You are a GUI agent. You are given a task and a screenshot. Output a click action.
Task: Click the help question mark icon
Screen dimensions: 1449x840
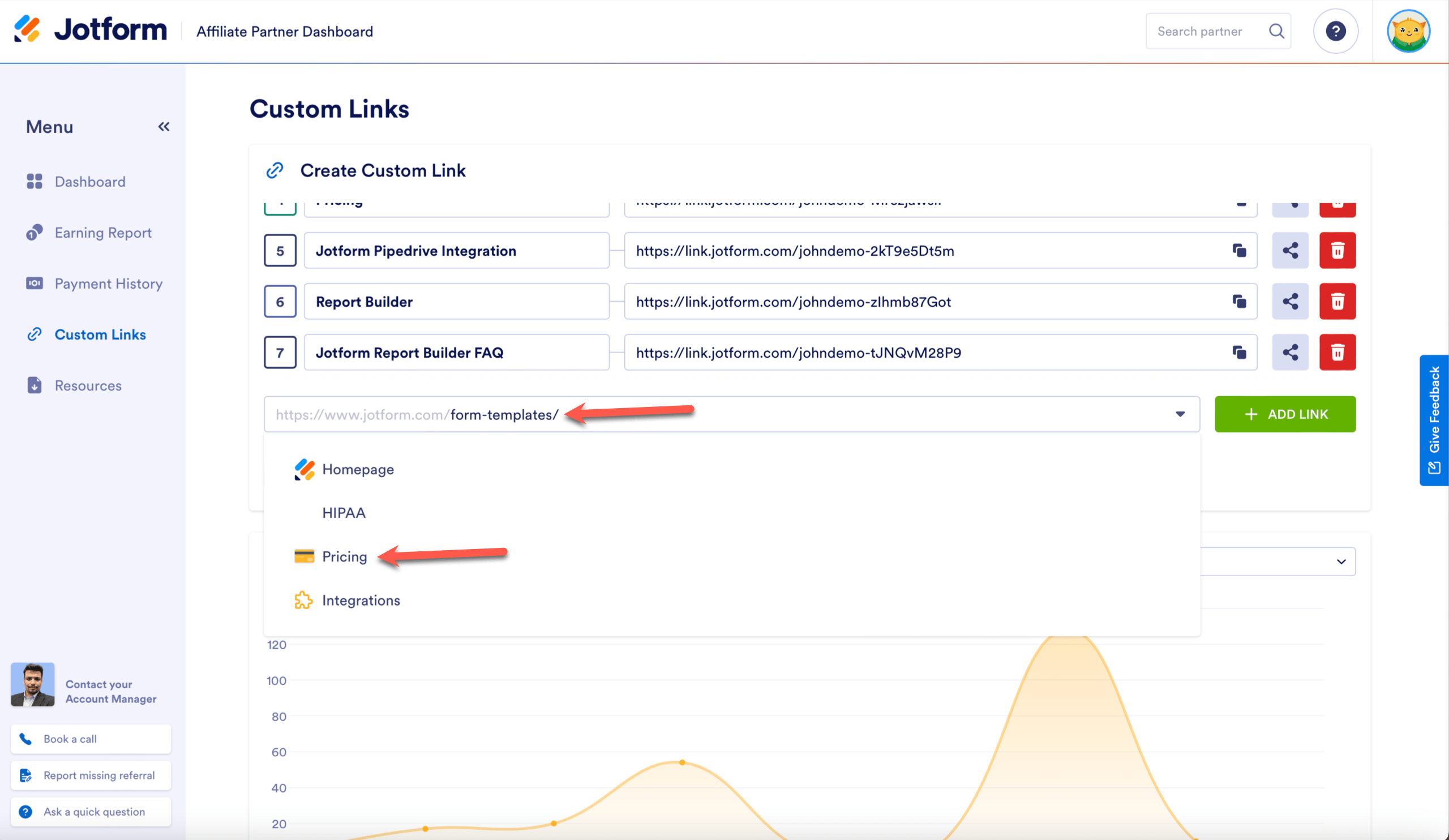(x=1335, y=32)
